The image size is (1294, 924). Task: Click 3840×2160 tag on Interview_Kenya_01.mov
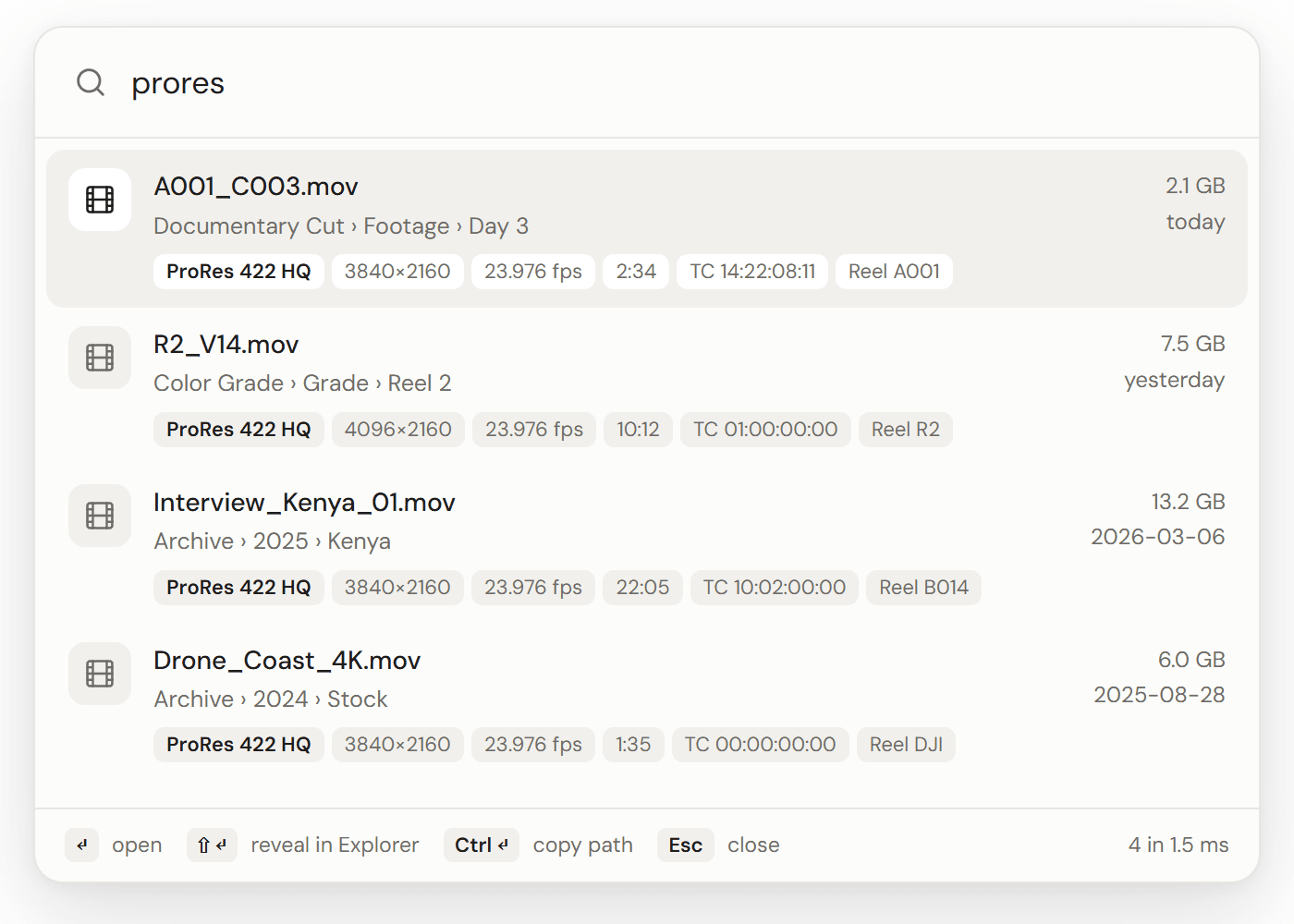397,588
